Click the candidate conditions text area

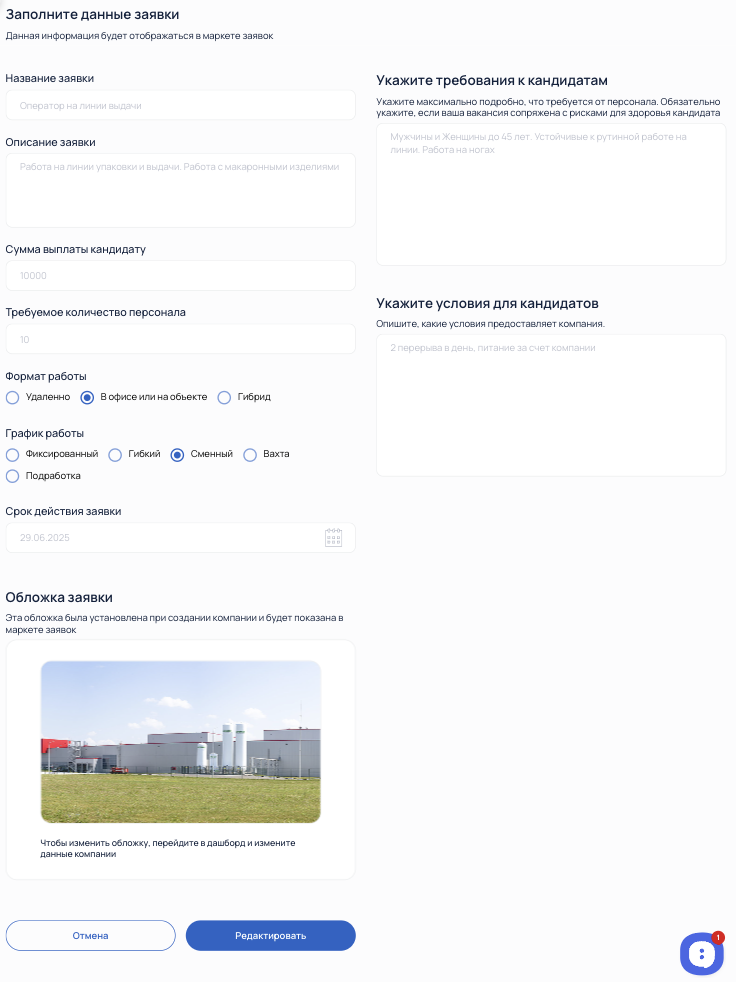(x=551, y=405)
